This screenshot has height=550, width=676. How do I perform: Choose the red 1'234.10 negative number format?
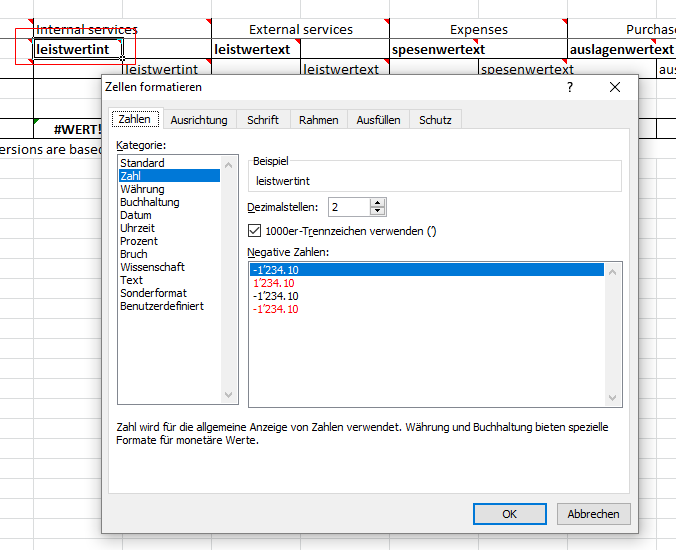[274, 283]
